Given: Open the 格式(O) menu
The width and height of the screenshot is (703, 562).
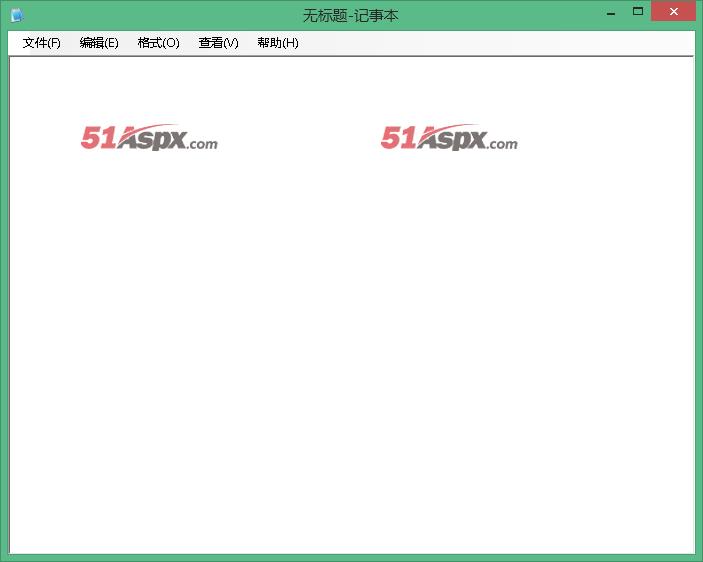Looking at the screenshot, I should (x=158, y=43).
